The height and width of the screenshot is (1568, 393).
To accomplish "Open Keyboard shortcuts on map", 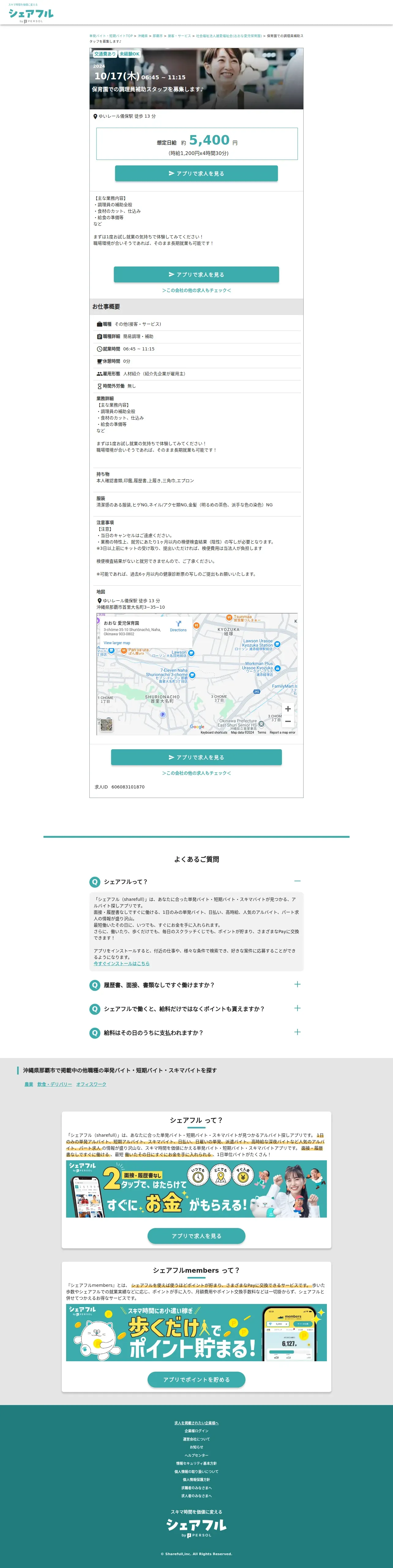I will tap(214, 732).
